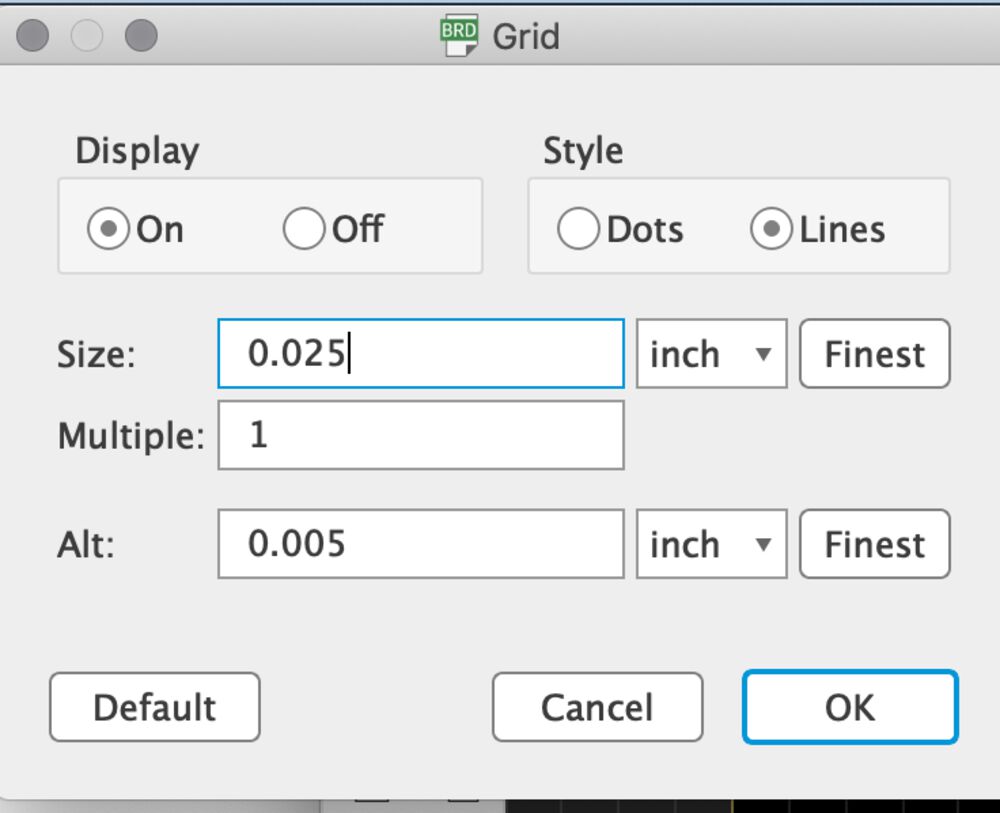Choose Dots grid style

click(x=578, y=230)
